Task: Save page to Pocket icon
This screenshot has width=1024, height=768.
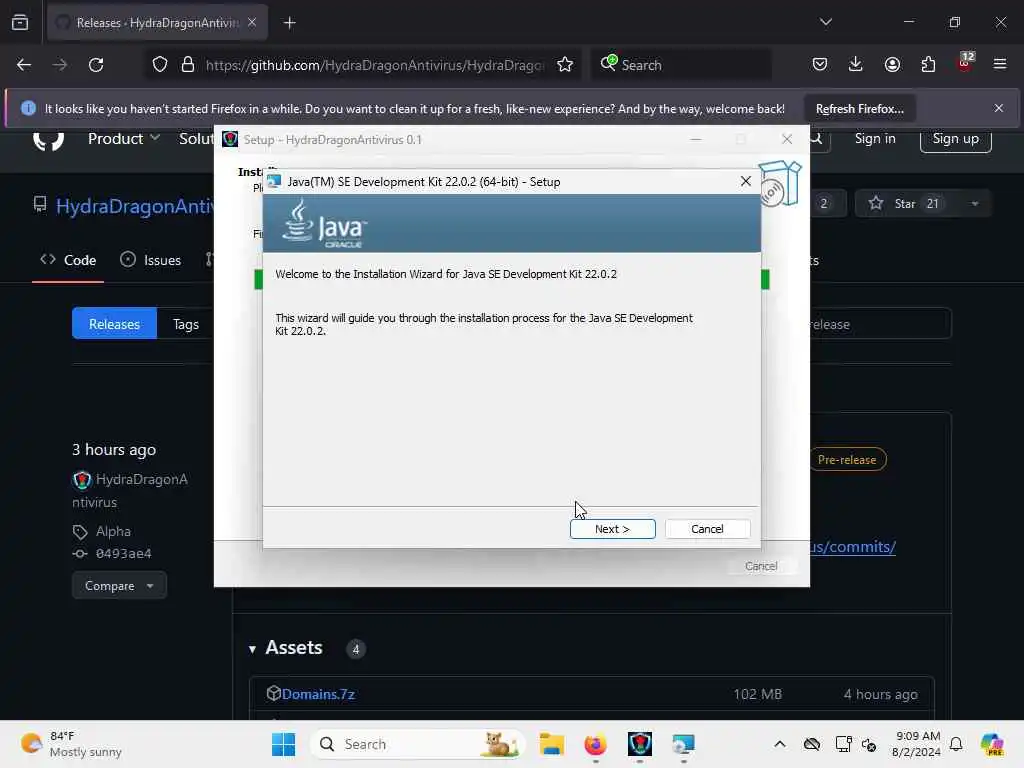Action: click(820, 65)
